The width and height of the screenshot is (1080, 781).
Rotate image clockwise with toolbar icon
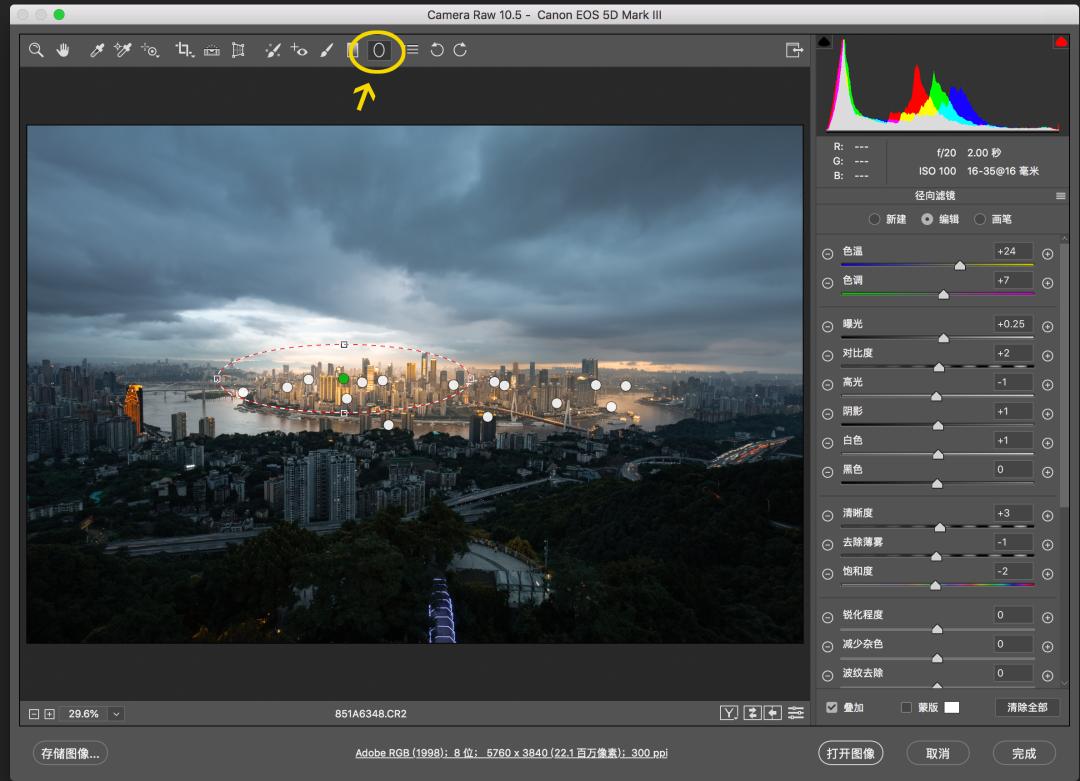click(x=460, y=50)
